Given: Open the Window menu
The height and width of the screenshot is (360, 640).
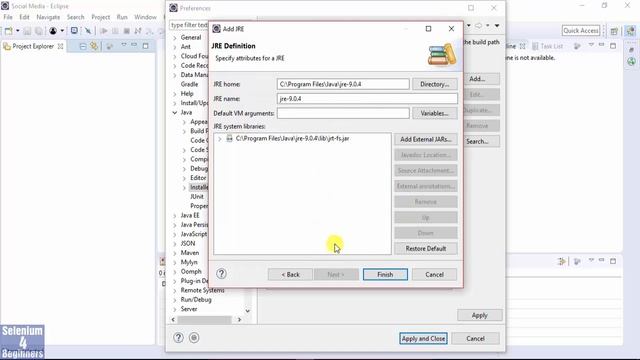Looking at the screenshot, I should tap(145, 17).
